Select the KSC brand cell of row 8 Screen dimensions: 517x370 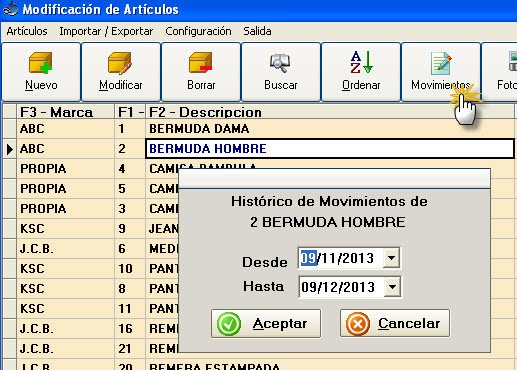coord(65,289)
